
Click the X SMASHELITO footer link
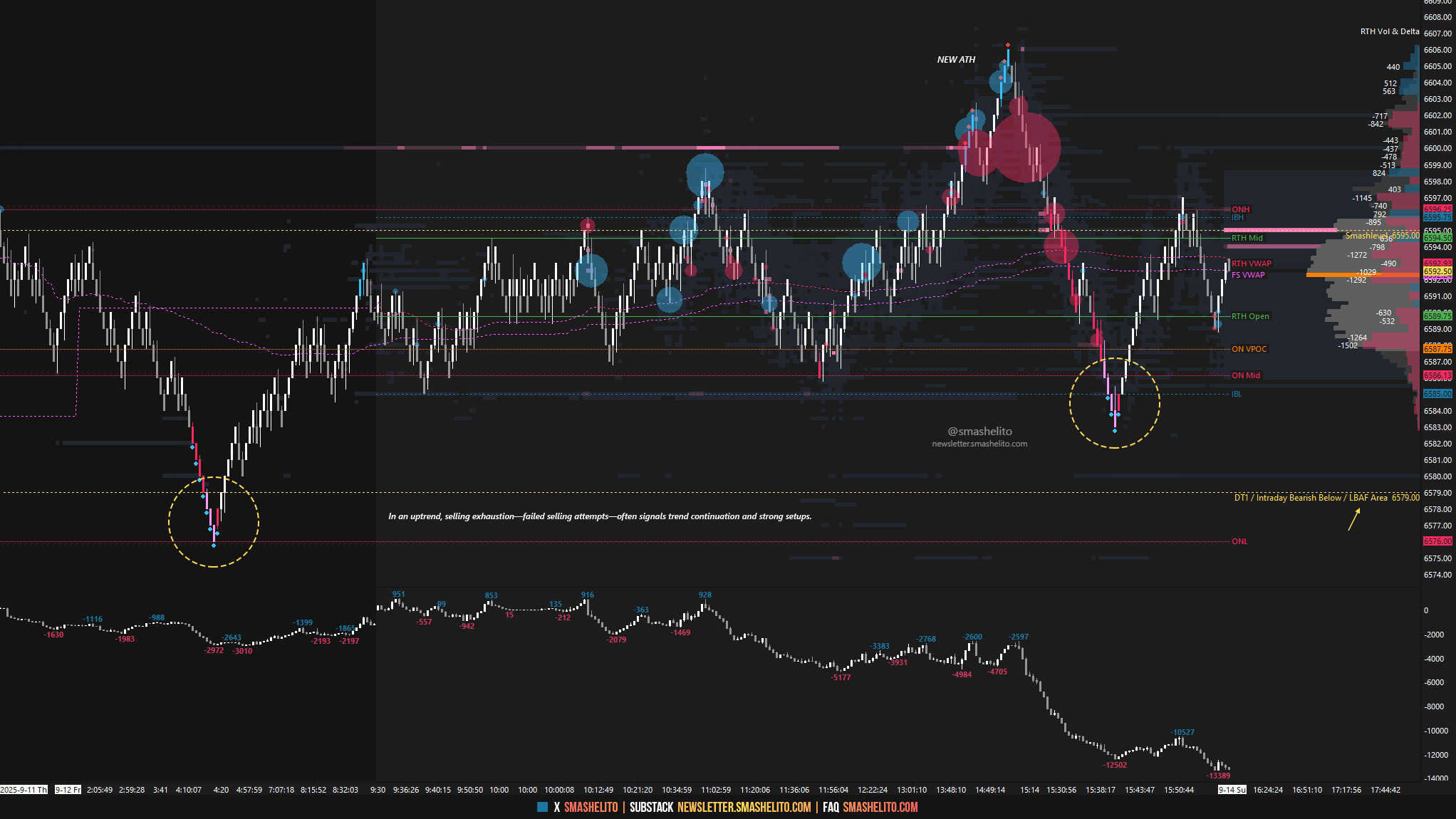tap(586, 807)
